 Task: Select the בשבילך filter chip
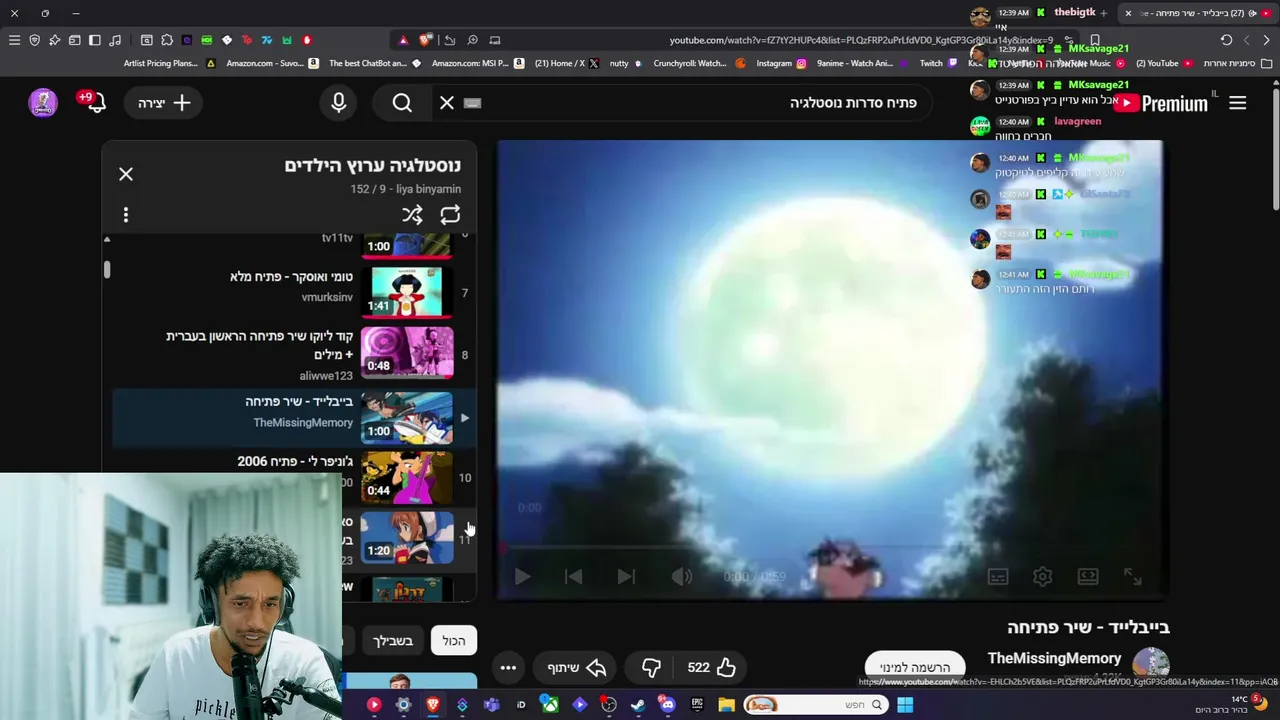coord(393,640)
